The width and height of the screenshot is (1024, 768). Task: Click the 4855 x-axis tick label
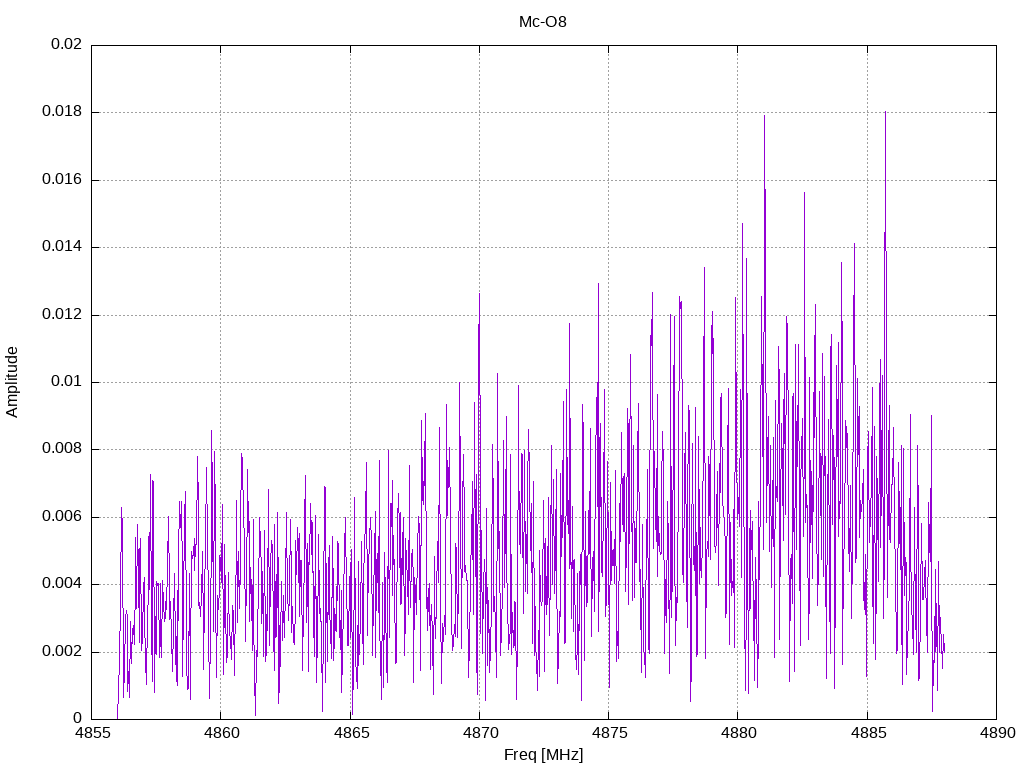(x=92, y=733)
